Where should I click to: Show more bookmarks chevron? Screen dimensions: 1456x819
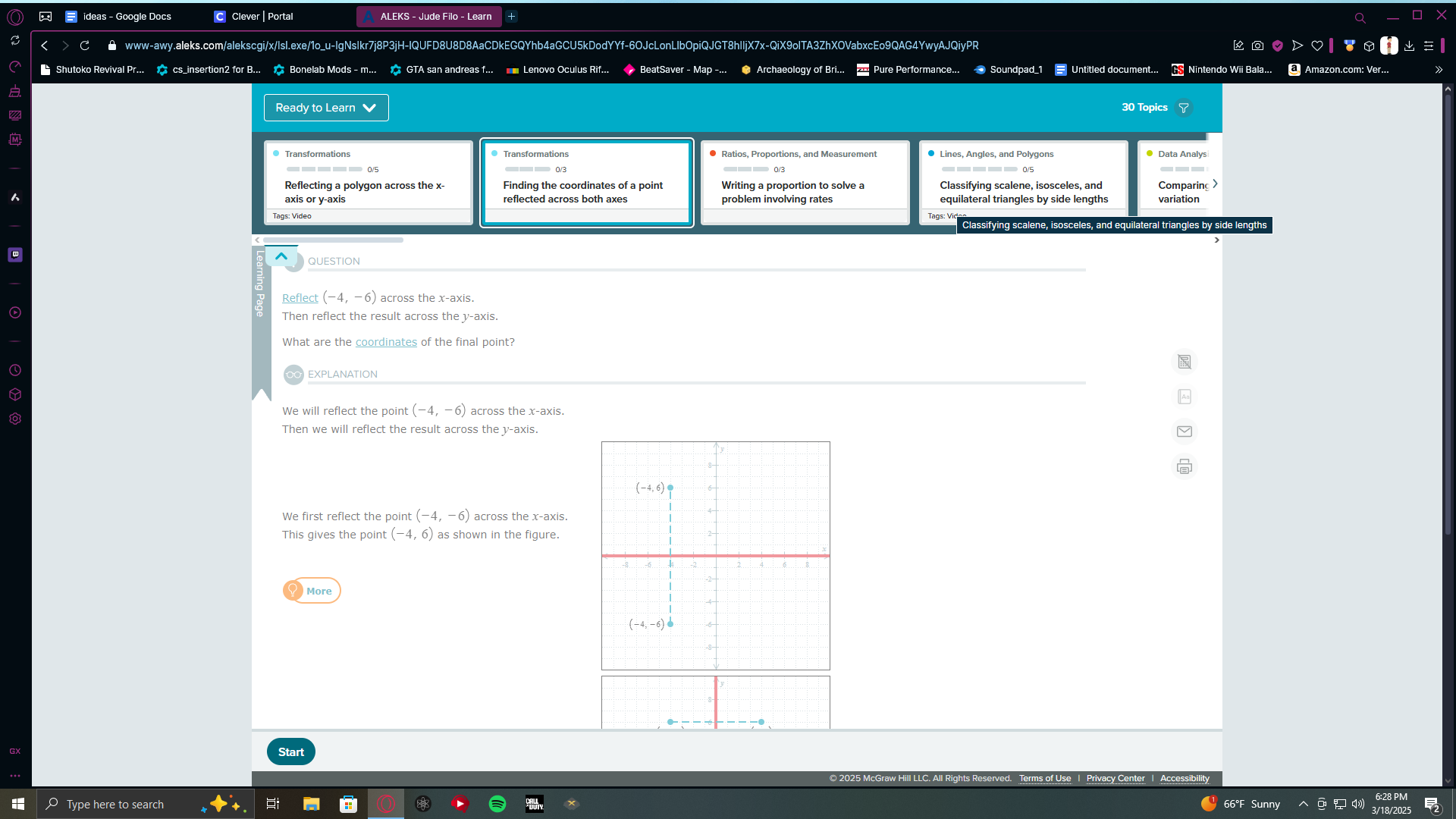(x=1439, y=69)
